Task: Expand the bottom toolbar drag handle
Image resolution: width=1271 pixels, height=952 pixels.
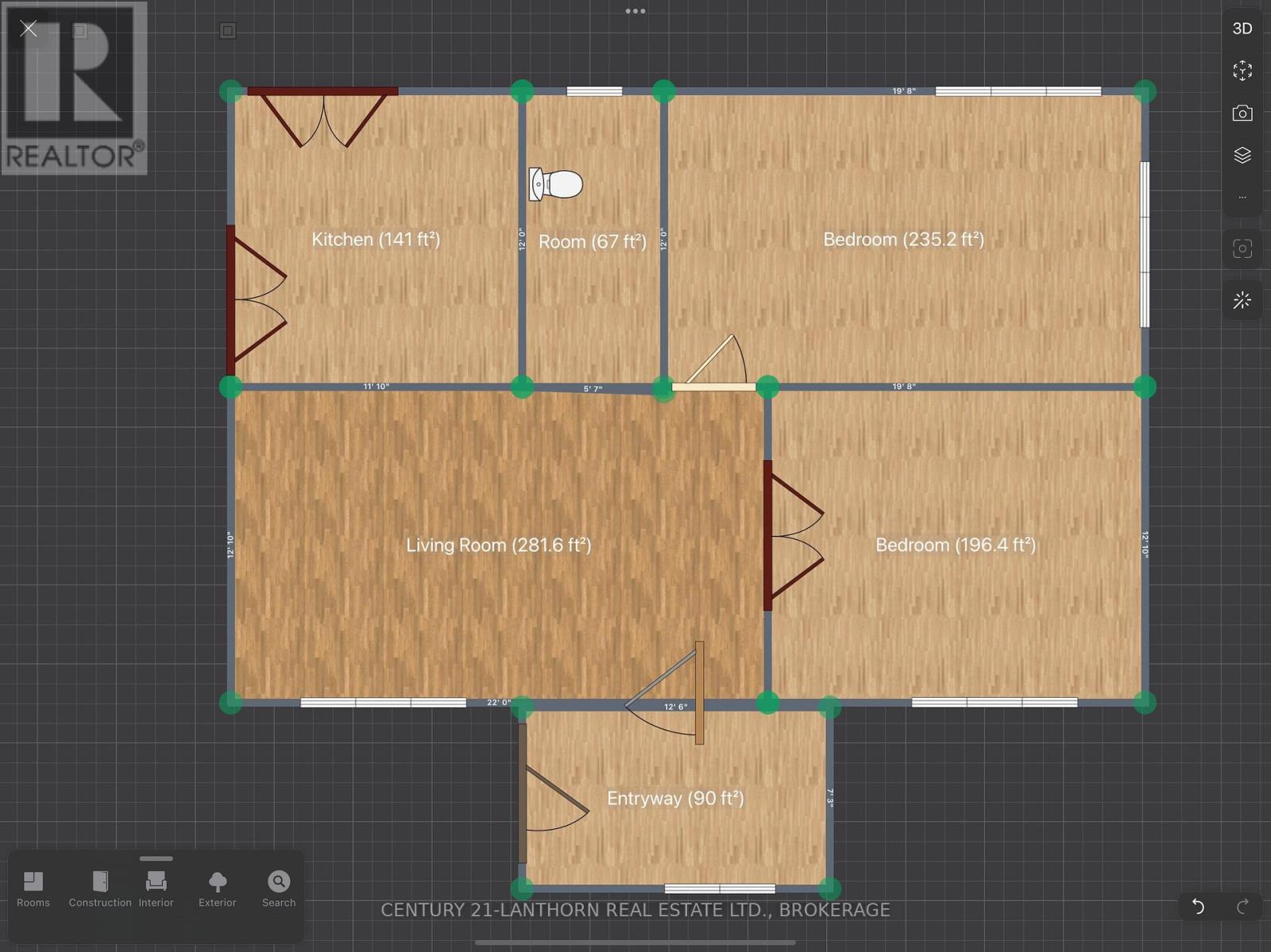Action: click(x=156, y=858)
